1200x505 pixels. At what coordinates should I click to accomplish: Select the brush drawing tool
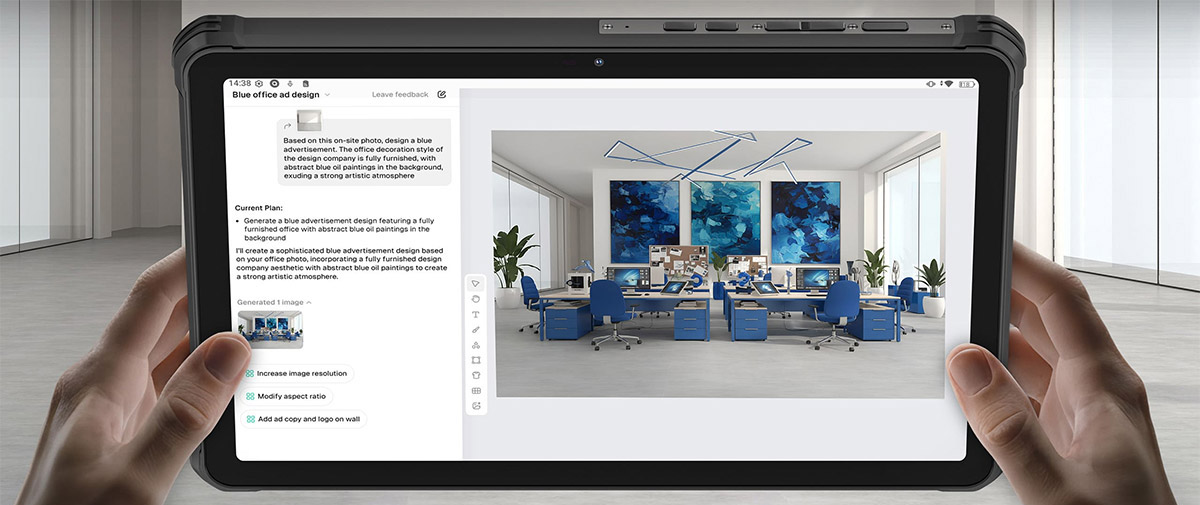tap(476, 329)
